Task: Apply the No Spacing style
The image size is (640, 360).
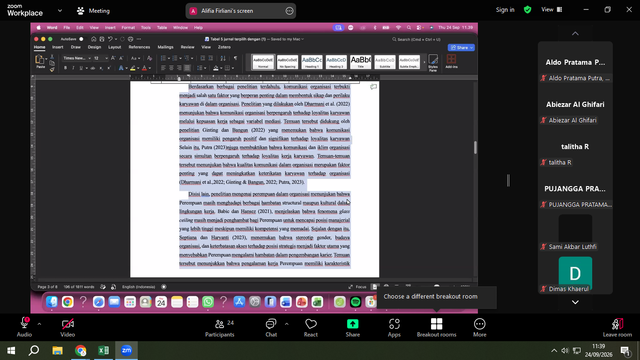Action: 287,62
